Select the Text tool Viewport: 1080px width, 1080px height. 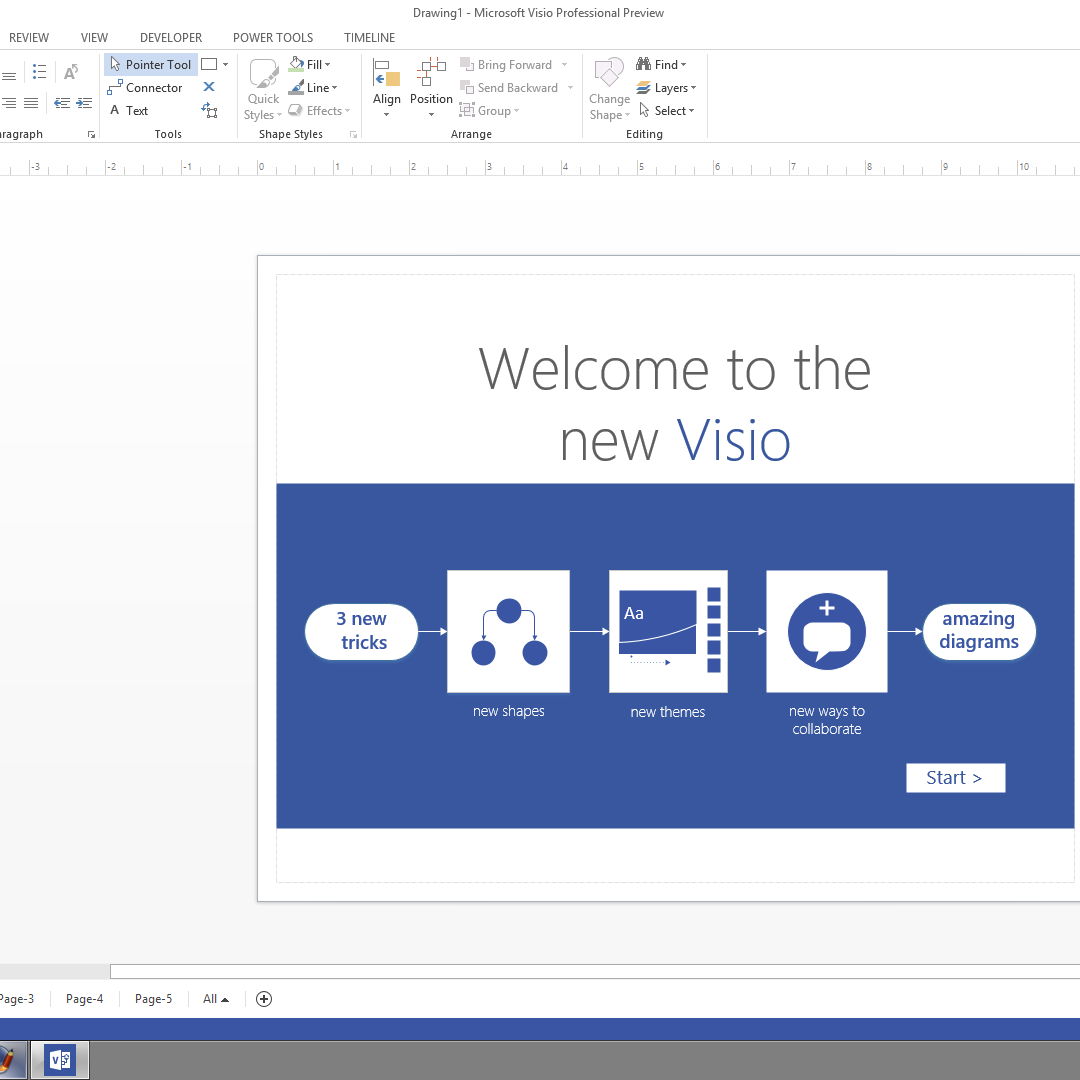point(131,110)
